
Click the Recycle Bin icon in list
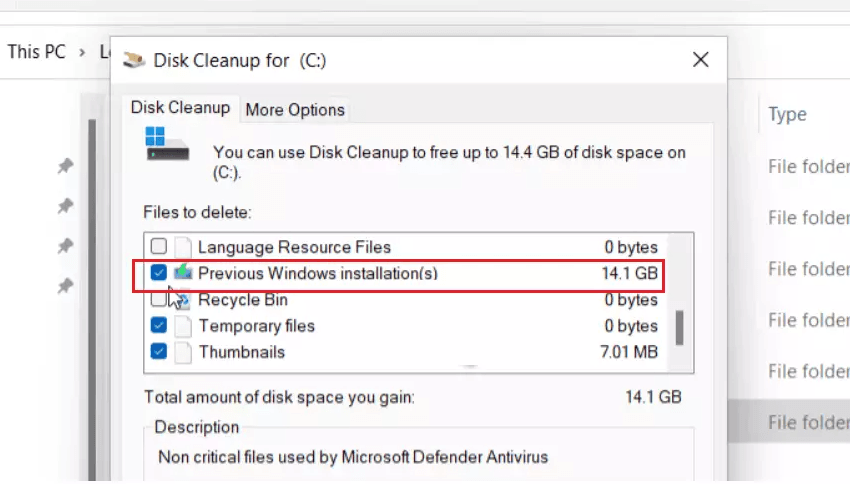pos(183,300)
